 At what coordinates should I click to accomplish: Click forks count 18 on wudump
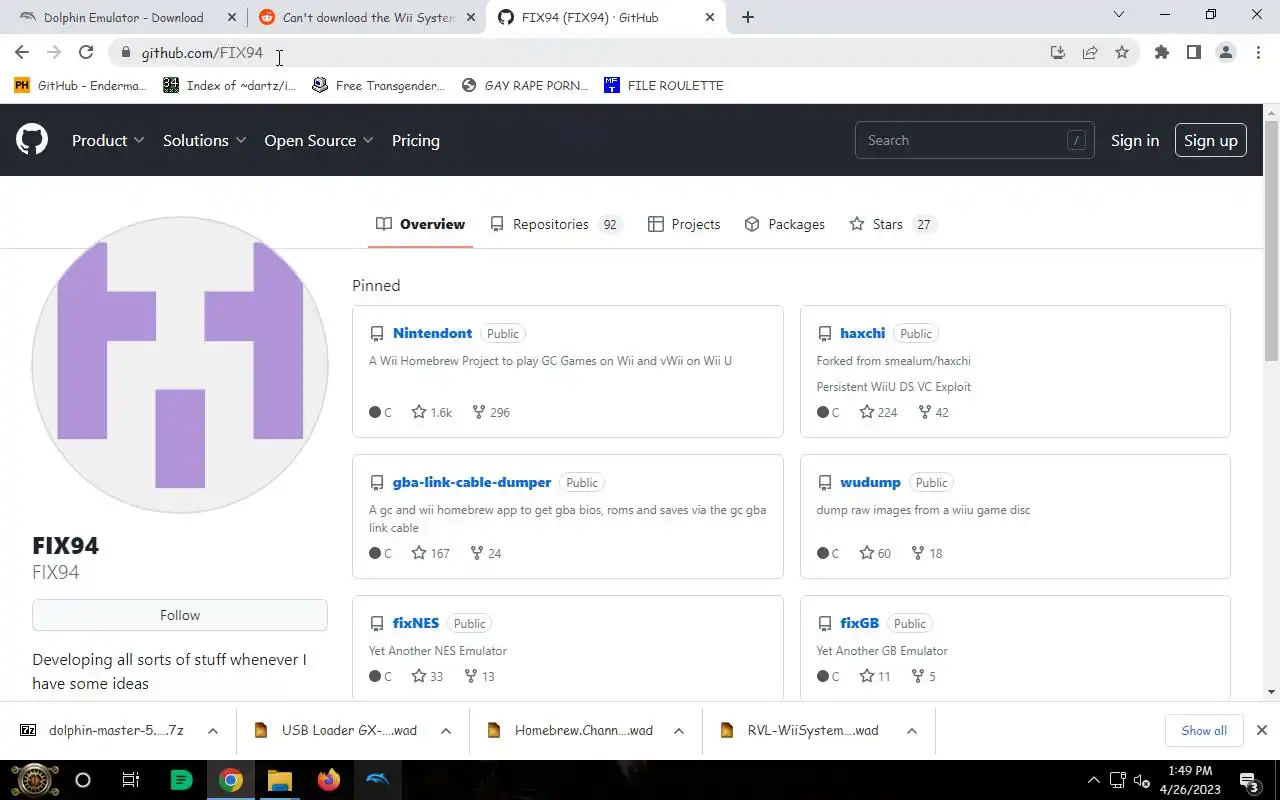click(x=927, y=553)
